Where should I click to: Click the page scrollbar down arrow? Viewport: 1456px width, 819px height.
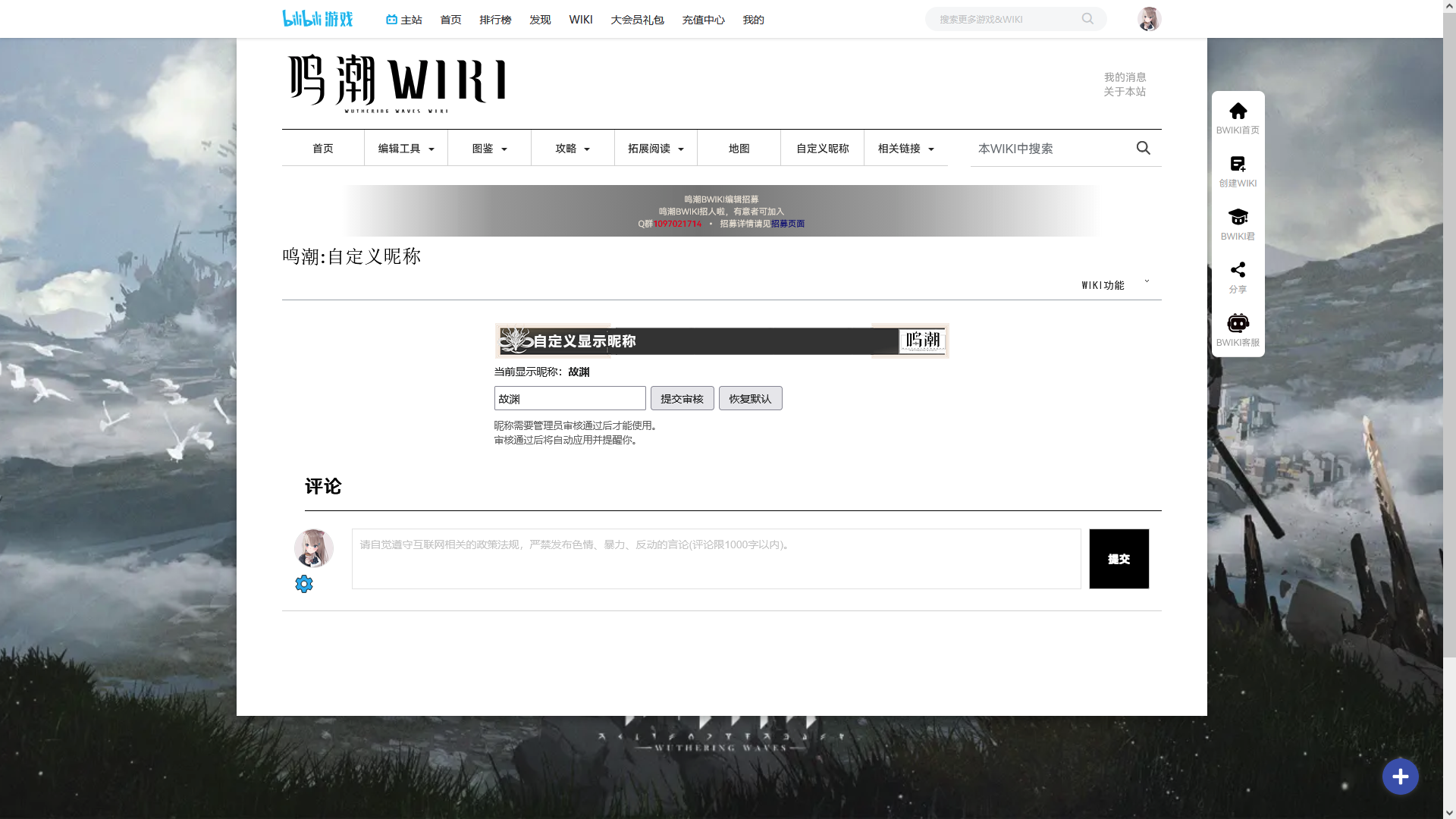click(1449, 812)
